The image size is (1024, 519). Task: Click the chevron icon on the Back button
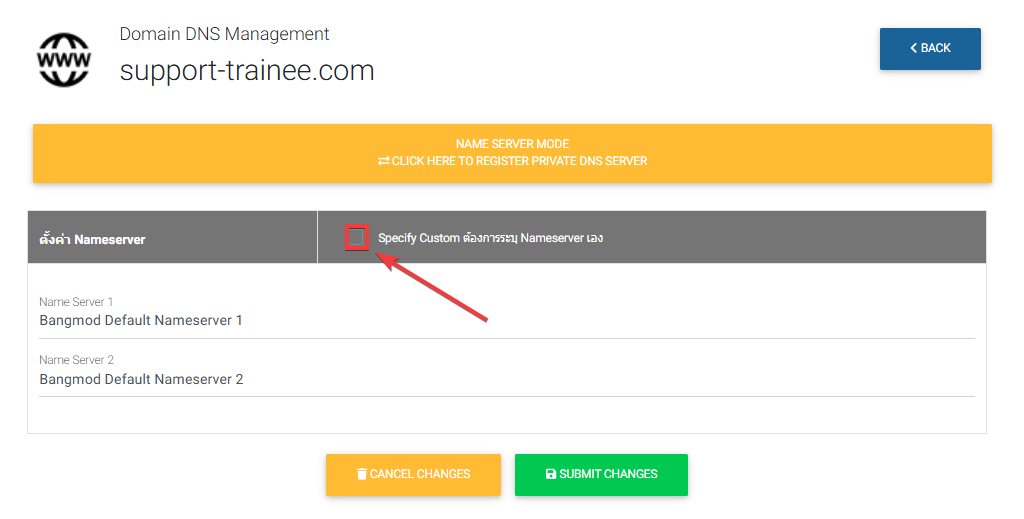(x=913, y=48)
